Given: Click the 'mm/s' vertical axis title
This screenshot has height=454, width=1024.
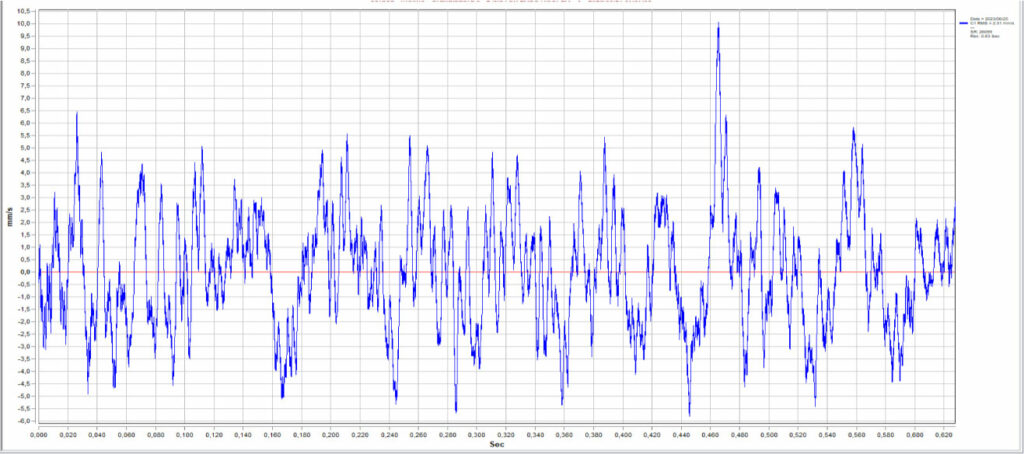Looking at the screenshot, I should [x=10, y=215].
